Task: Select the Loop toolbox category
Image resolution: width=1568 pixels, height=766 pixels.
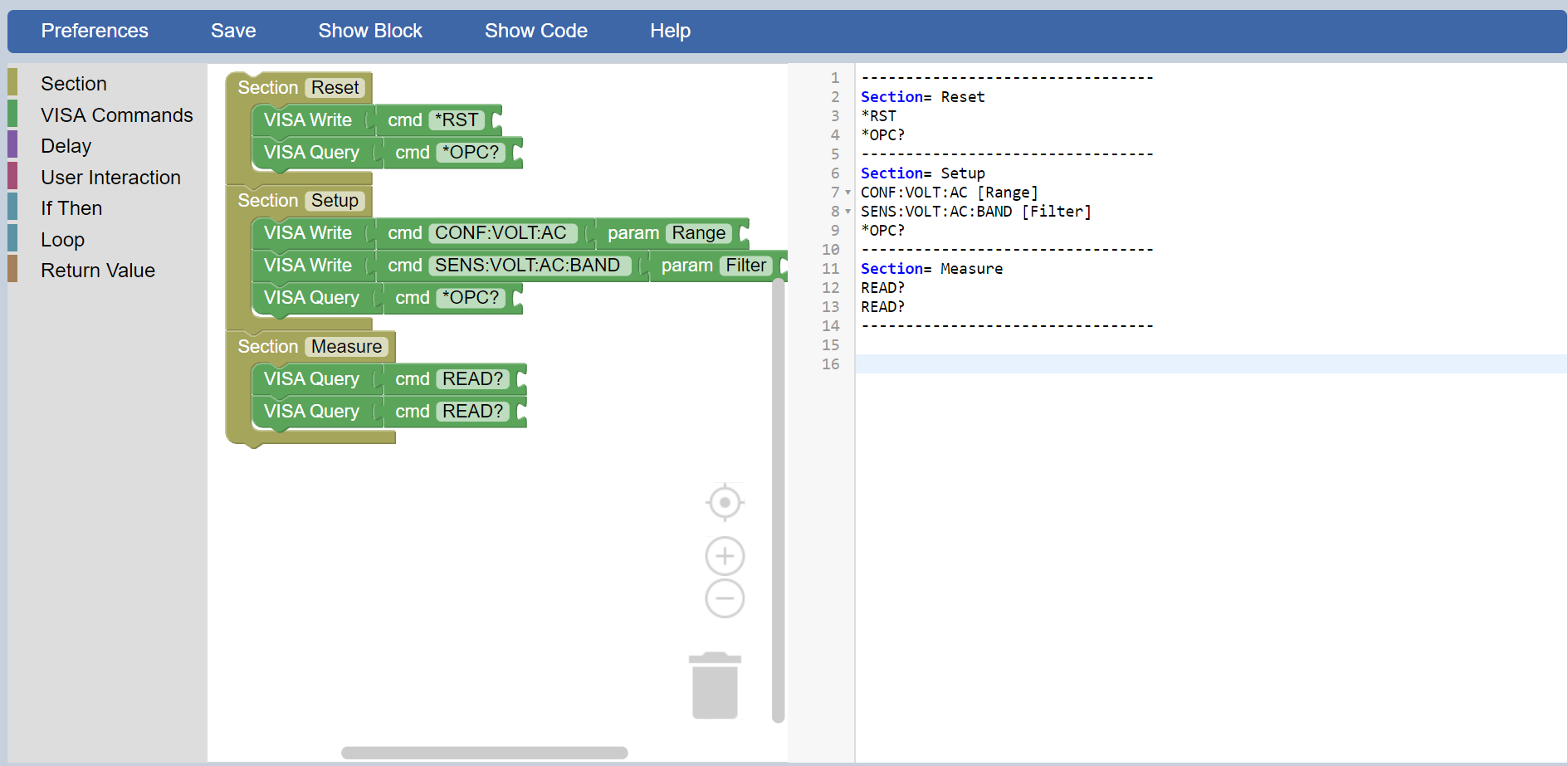Action: [x=63, y=240]
